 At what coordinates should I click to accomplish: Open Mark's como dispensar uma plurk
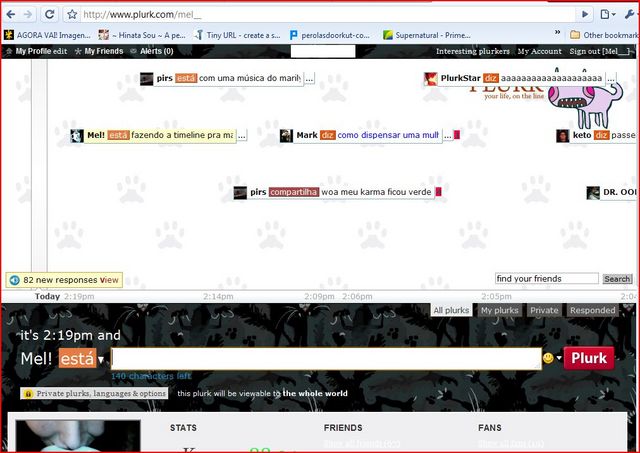tap(388, 135)
